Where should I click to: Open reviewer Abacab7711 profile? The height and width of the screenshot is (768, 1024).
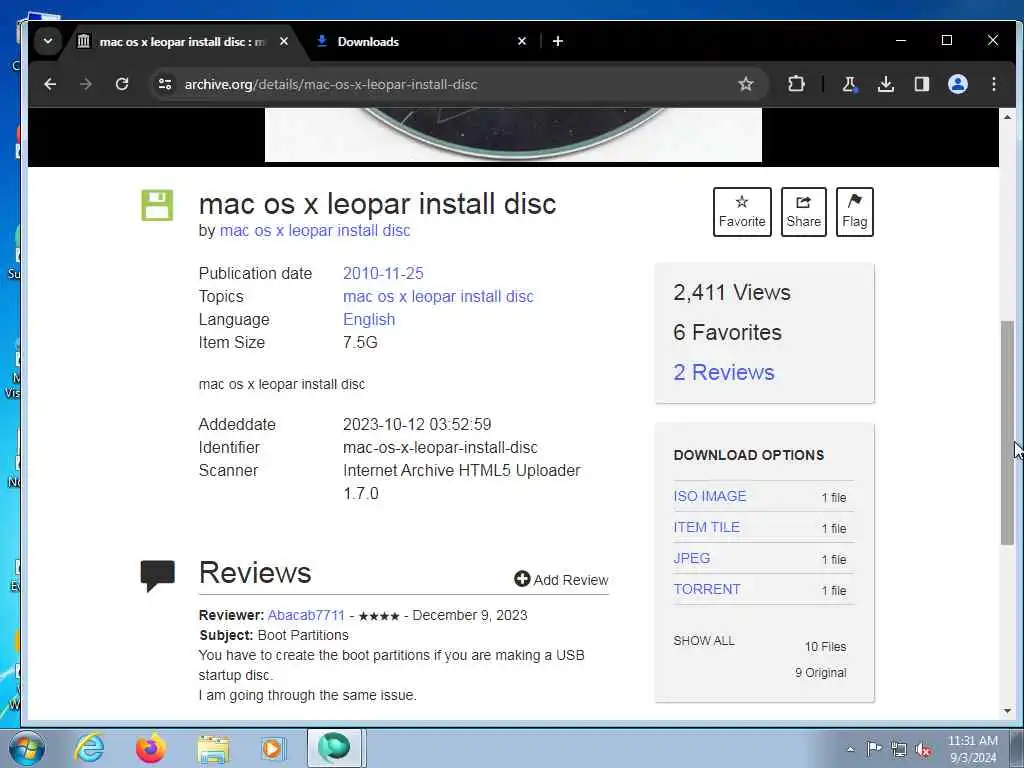coord(306,615)
